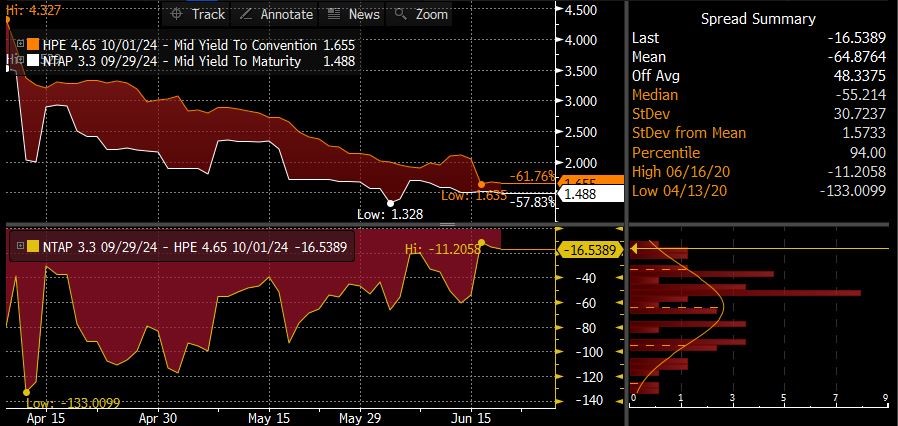Click the 3.000 yield axis label

point(580,101)
